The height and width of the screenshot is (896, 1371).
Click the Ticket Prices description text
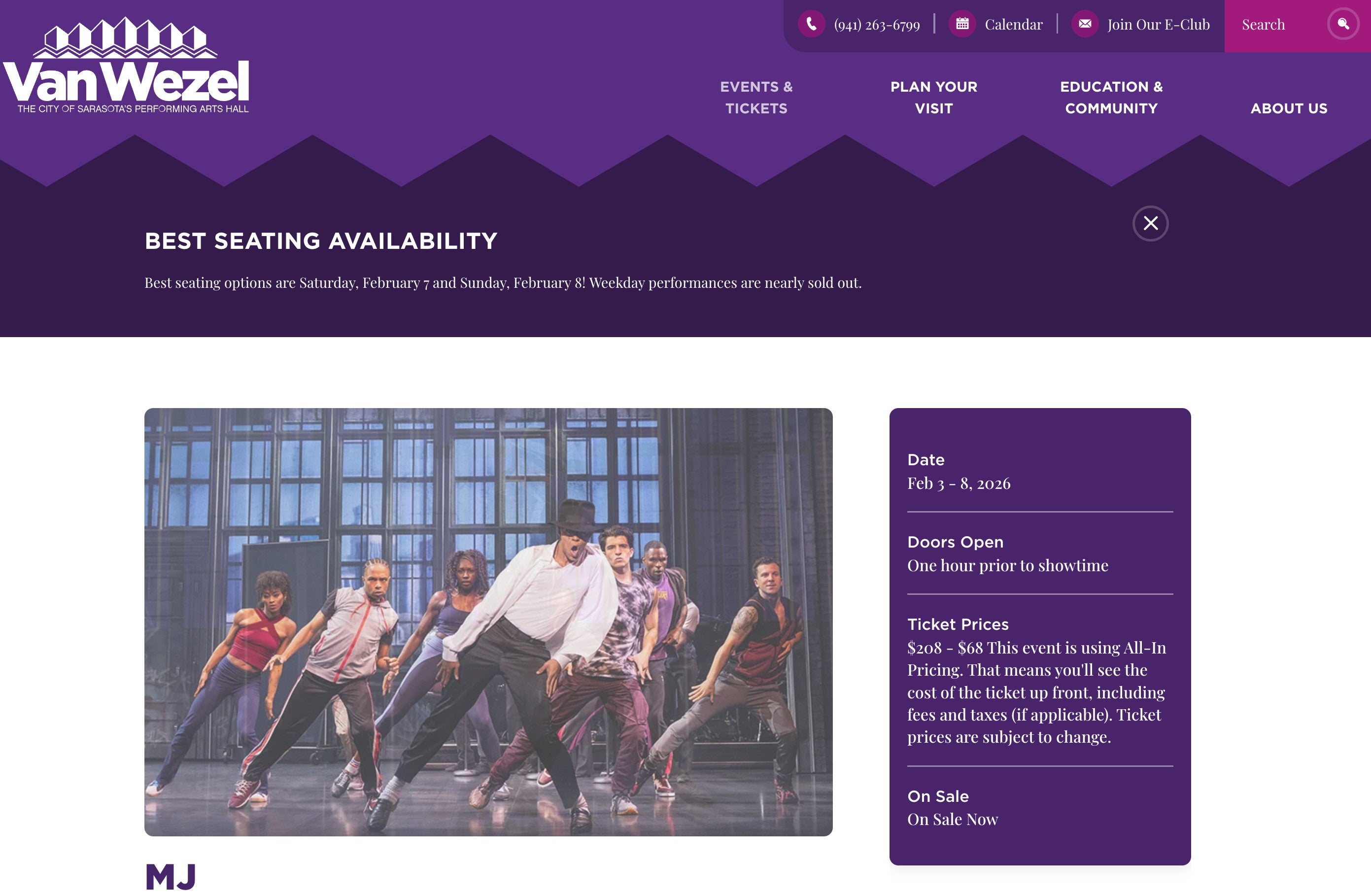pyautogui.click(x=1036, y=692)
